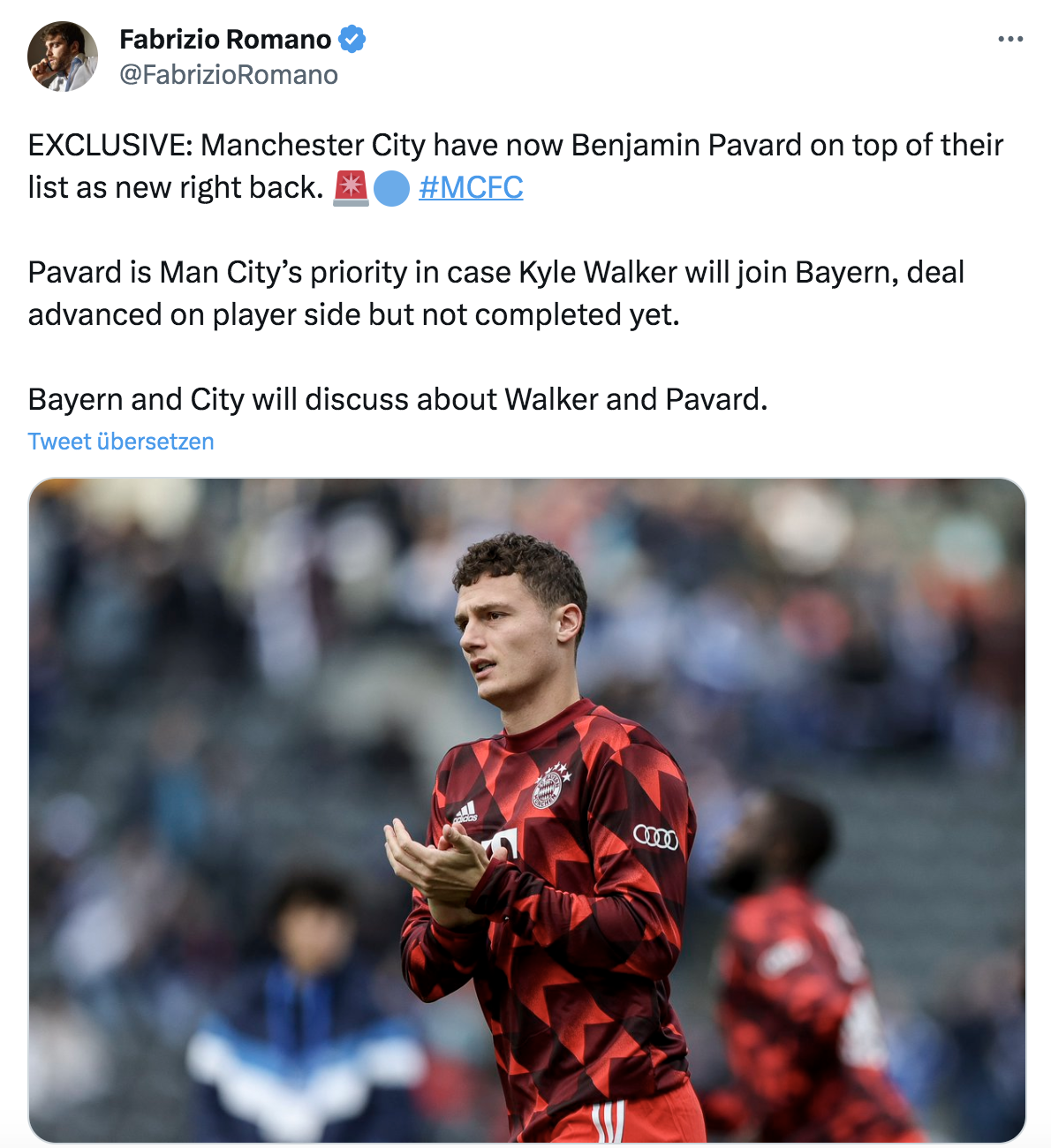1051x1148 pixels.
Task: Open the attached Pavard photo
Action: point(527,811)
